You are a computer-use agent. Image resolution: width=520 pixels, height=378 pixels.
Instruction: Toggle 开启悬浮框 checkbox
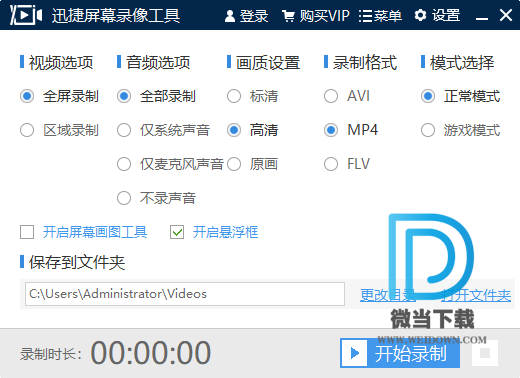click(177, 232)
